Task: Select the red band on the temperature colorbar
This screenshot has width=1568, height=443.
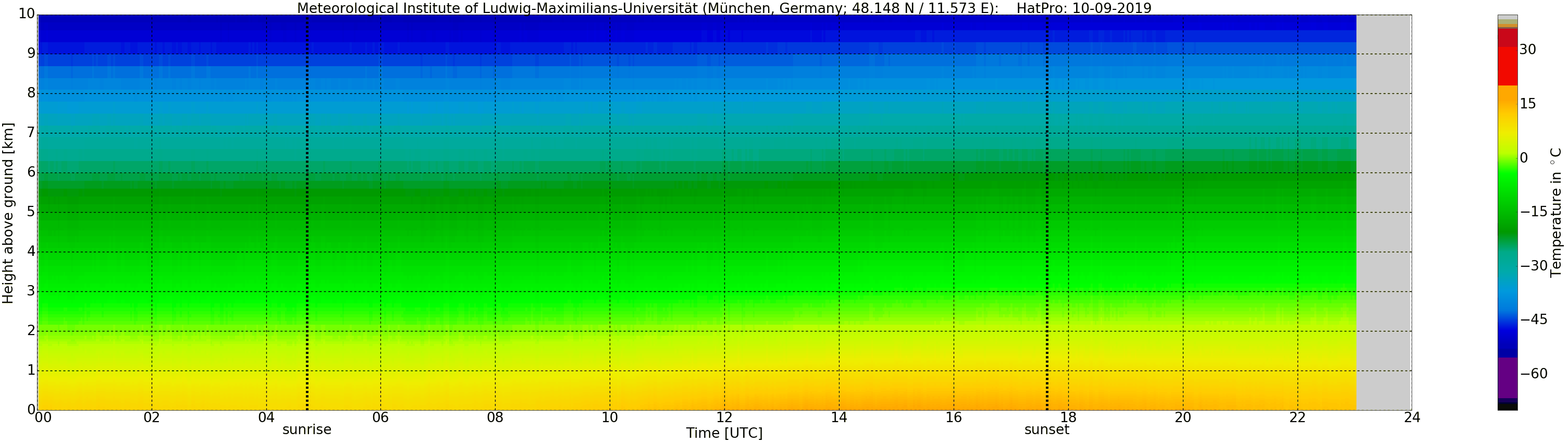Action: click(1507, 66)
